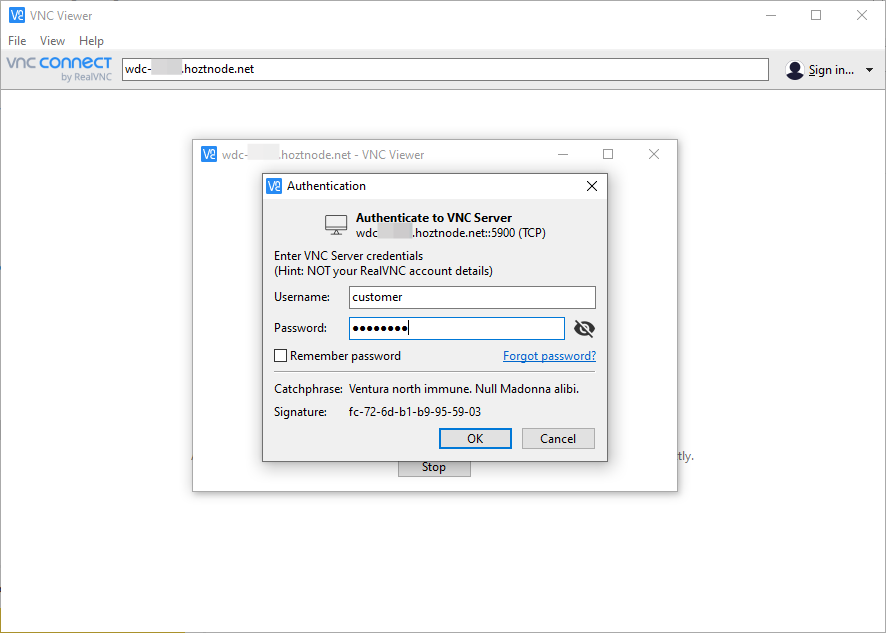The image size is (886, 633).
Task: Stop the connection attempt
Action: [x=434, y=467]
